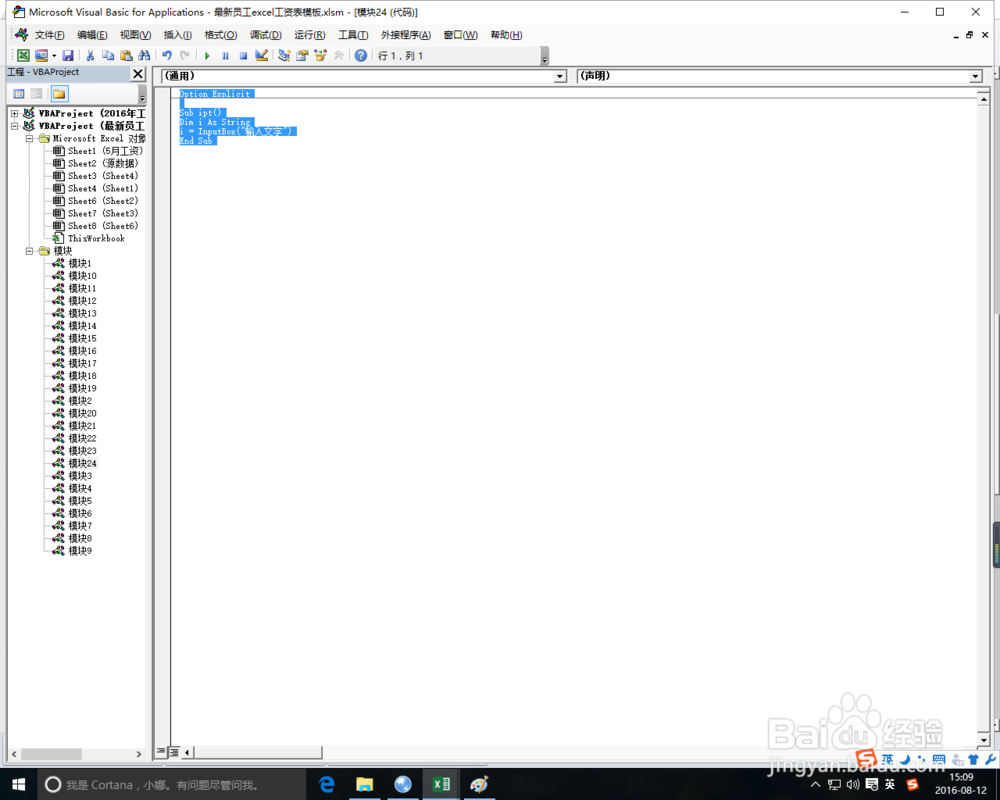1000x800 pixels.
Task: Open Project Explorer from the toolbar icon
Action: pyautogui.click(x=284, y=56)
